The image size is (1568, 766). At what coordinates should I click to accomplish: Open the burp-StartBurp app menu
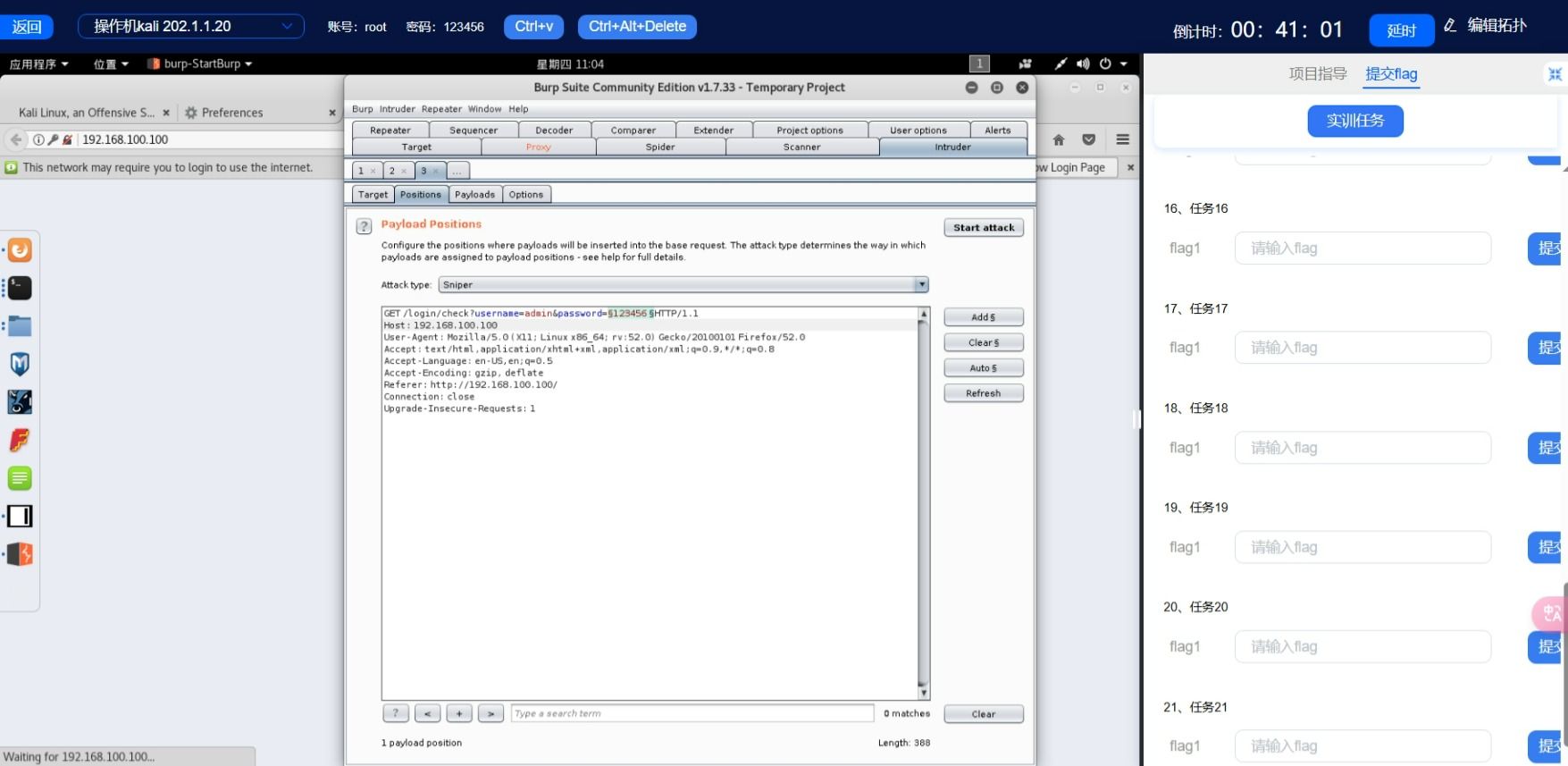click(x=199, y=63)
